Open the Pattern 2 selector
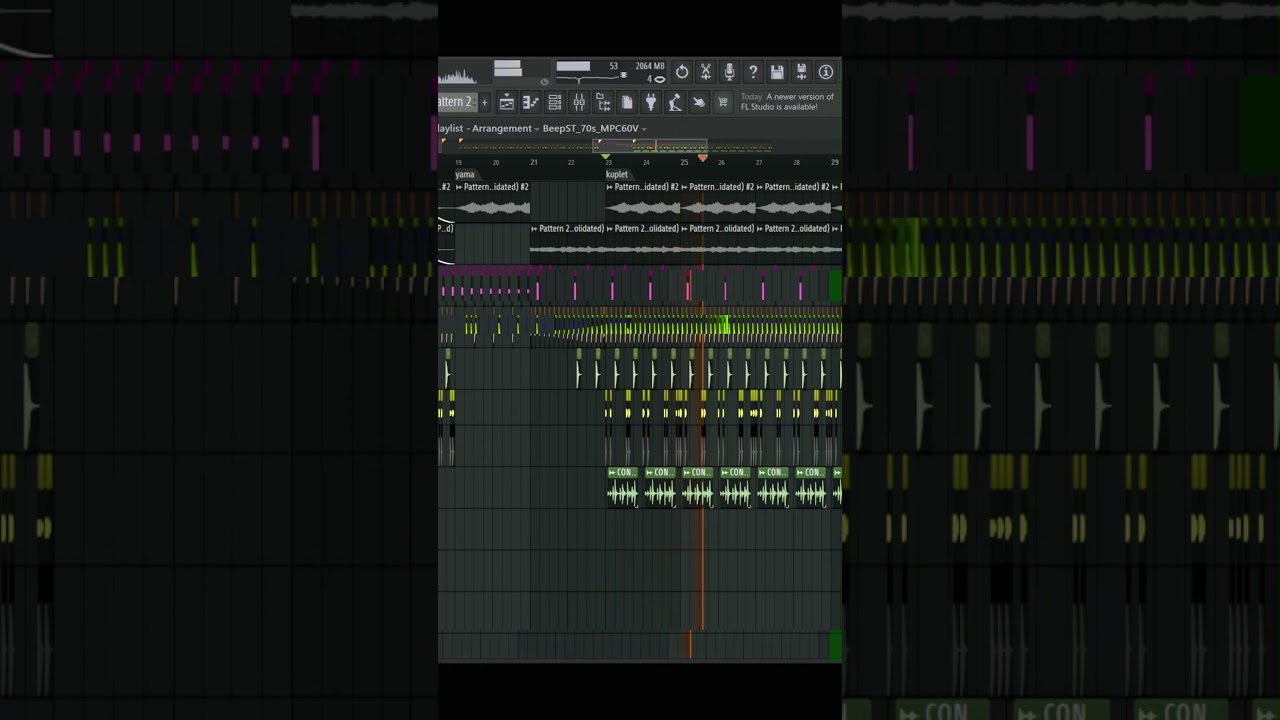The width and height of the screenshot is (1280, 720). (456, 102)
